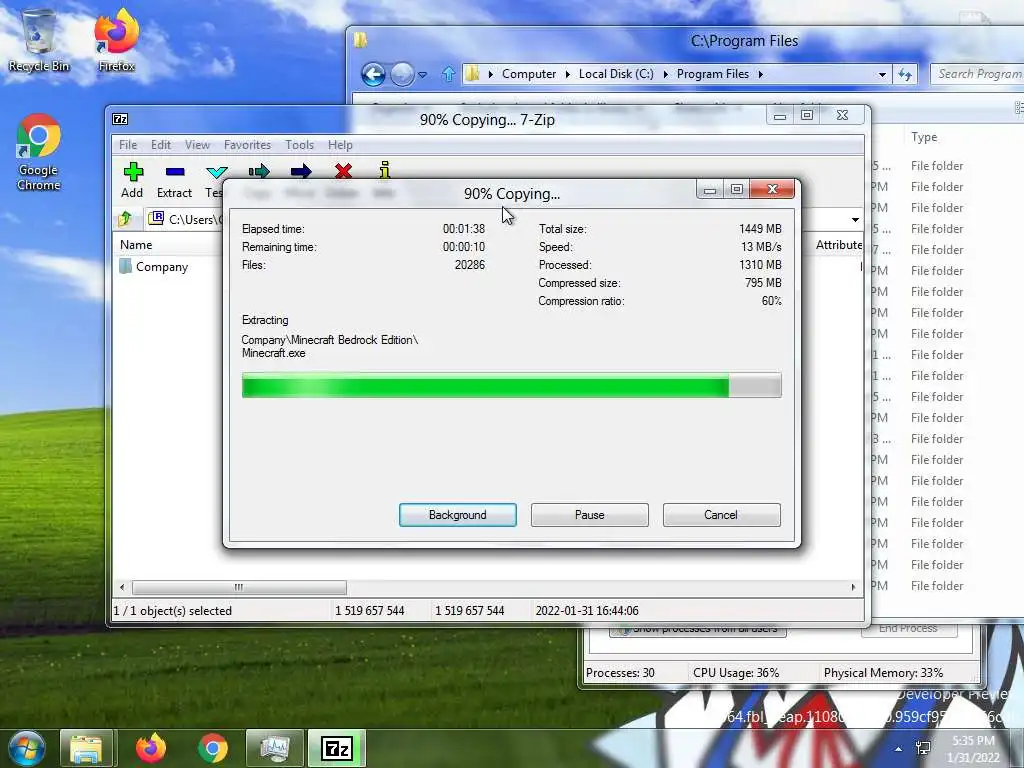Viewport: 1024px width, 768px height.
Task: Click the 7z logo icon in 7-Zip title bar
Action: pyautogui.click(x=120, y=119)
